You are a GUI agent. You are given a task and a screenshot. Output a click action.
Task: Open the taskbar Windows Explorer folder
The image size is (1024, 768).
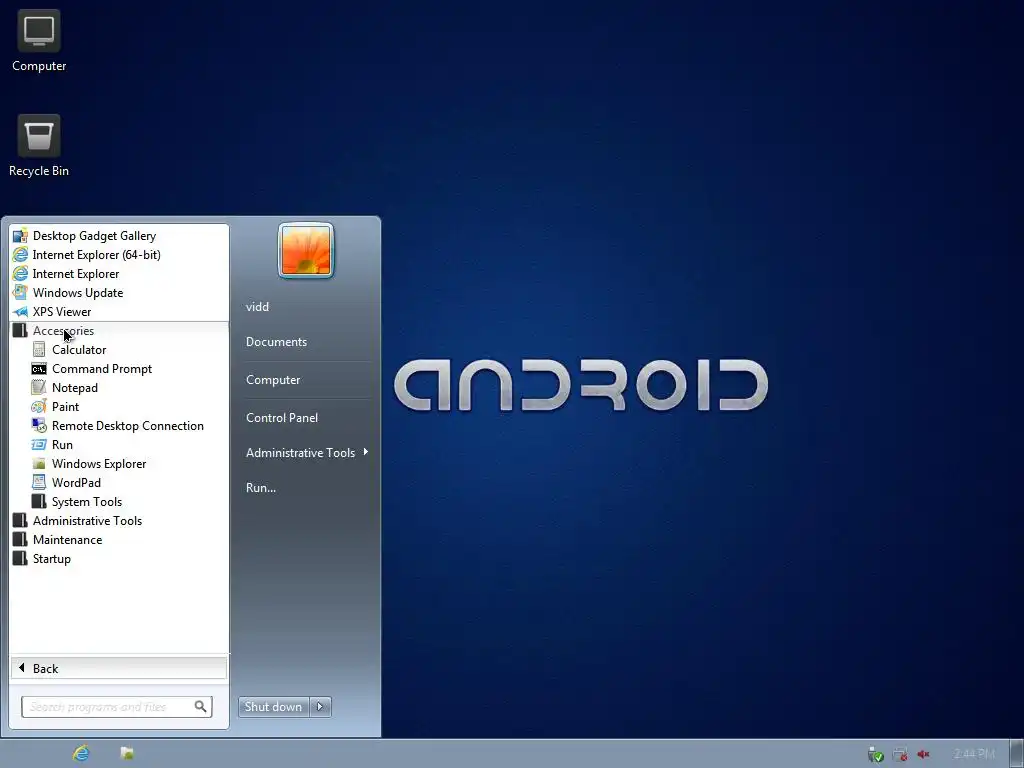coord(127,753)
